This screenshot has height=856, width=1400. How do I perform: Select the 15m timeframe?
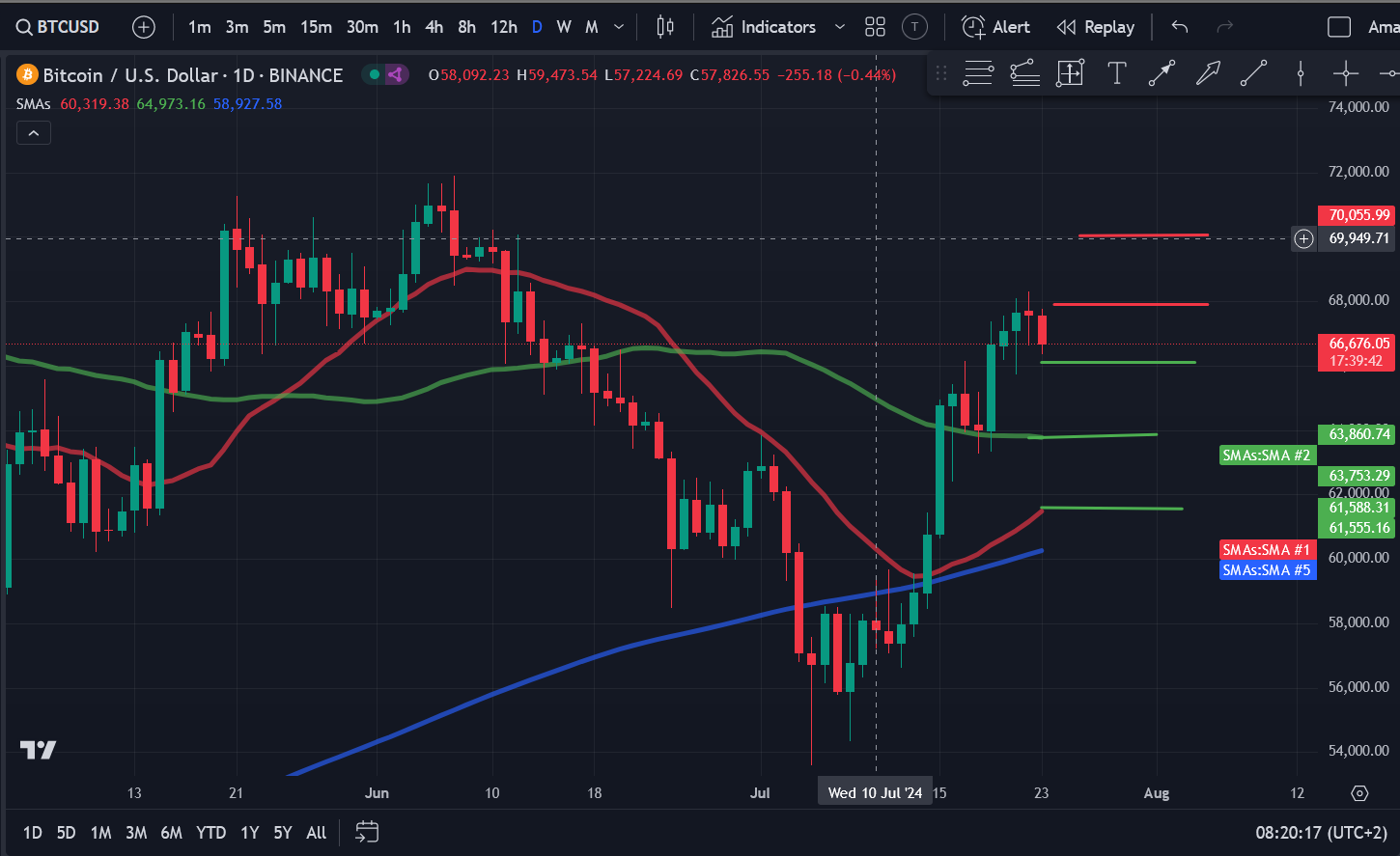point(316,27)
